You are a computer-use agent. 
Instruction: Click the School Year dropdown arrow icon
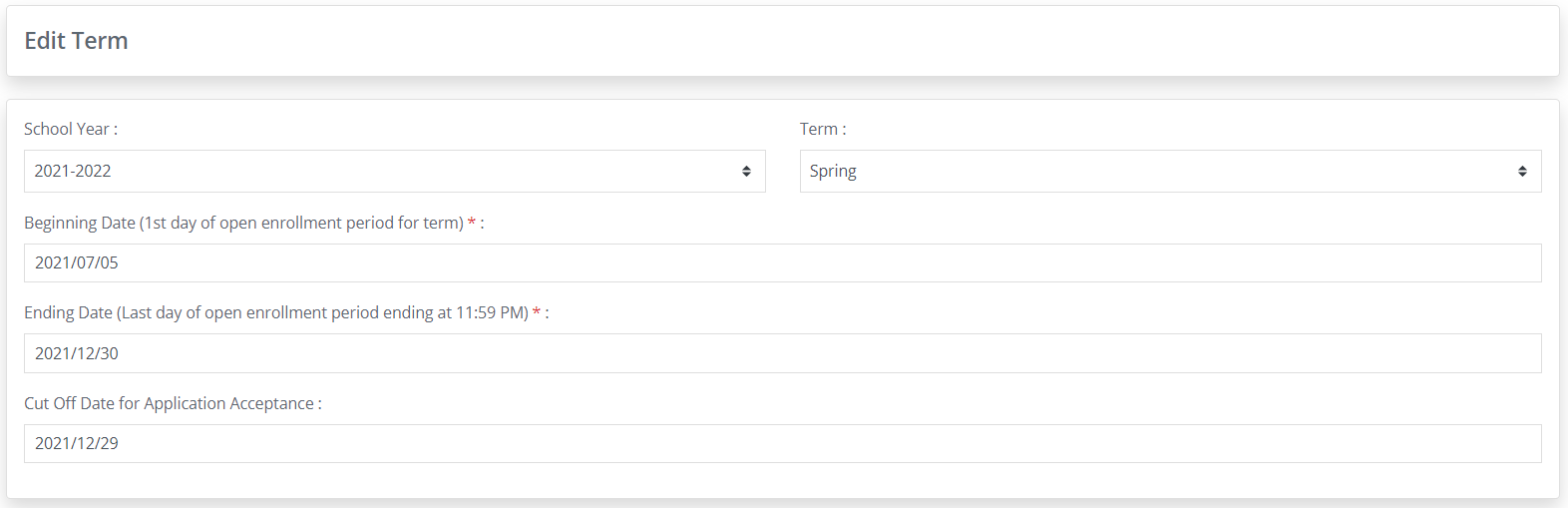tap(746, 172)
